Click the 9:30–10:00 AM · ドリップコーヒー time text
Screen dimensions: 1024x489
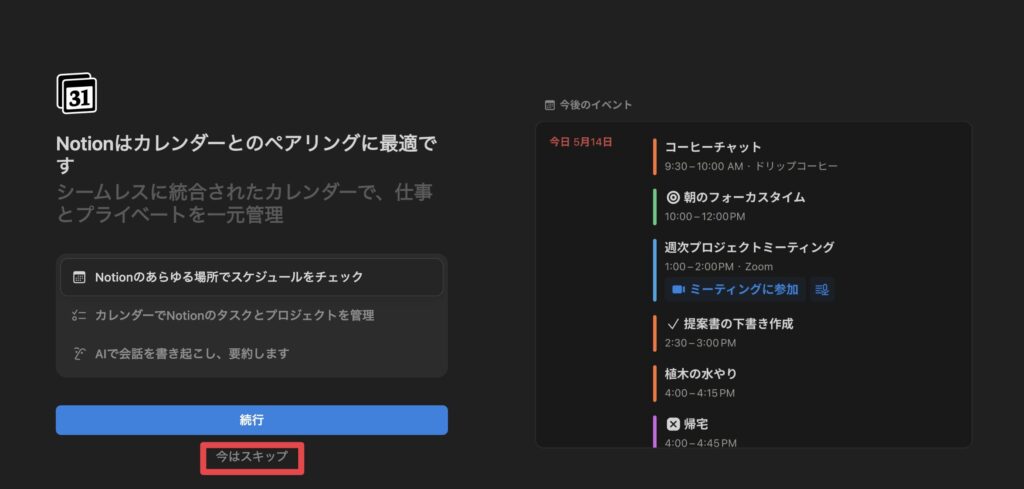pyautogui.click(x=751, y=166)
